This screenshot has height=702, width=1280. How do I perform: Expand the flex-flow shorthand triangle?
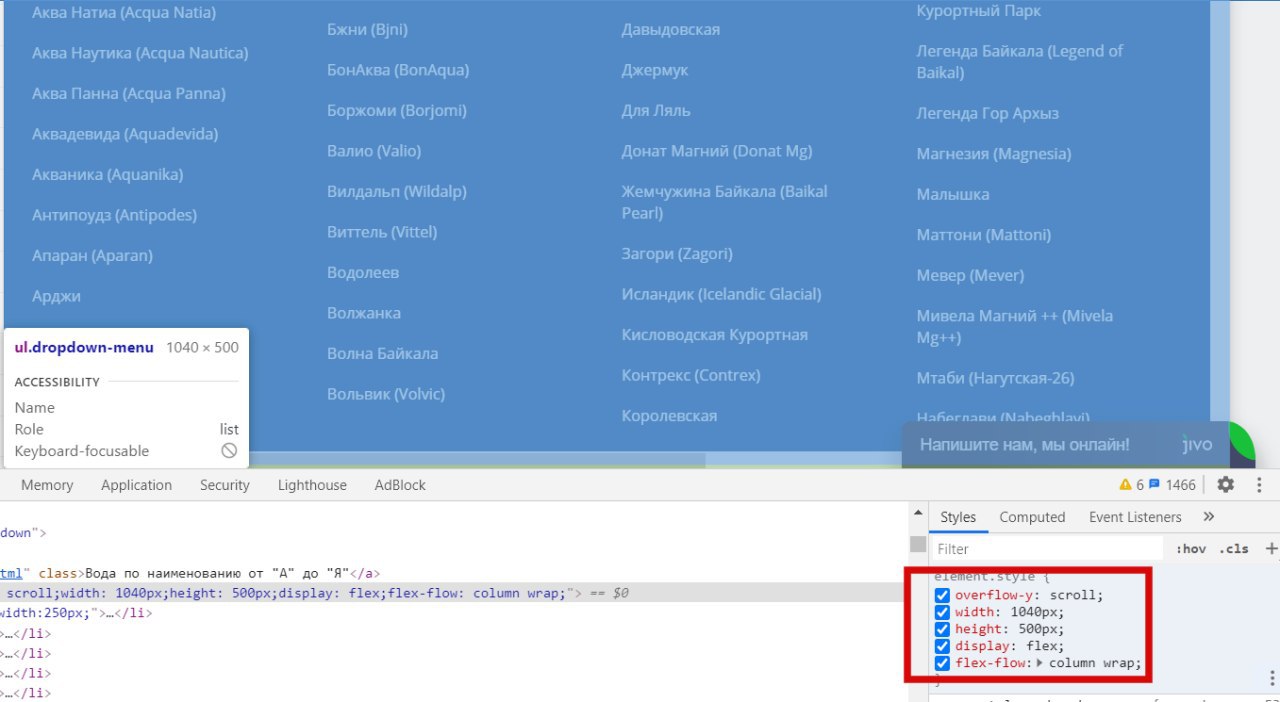1040,663
